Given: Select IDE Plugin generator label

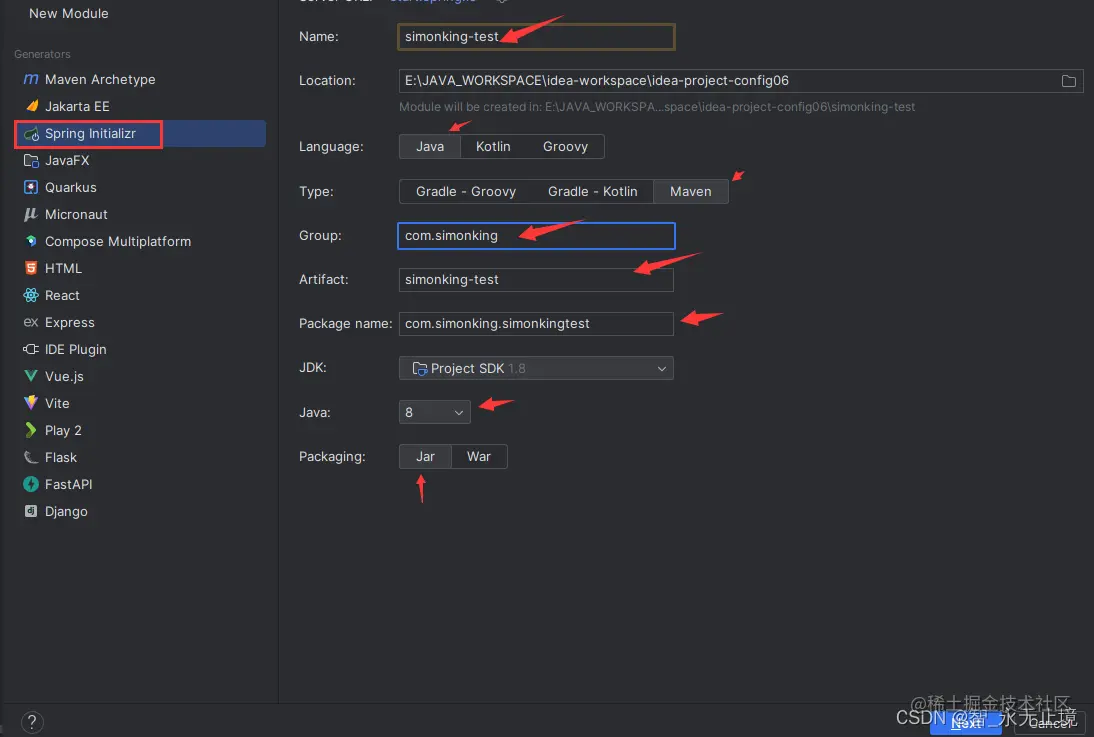Looking at the screenshot, I should (75, 349).
